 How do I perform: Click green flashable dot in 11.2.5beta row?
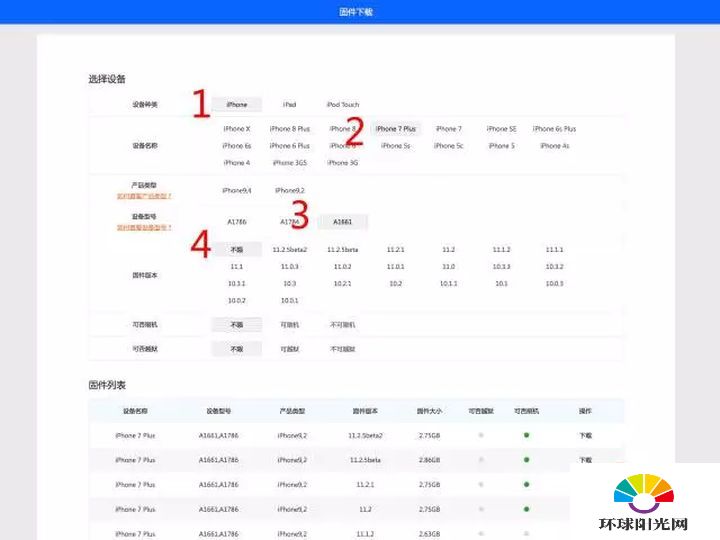[526, 460]
